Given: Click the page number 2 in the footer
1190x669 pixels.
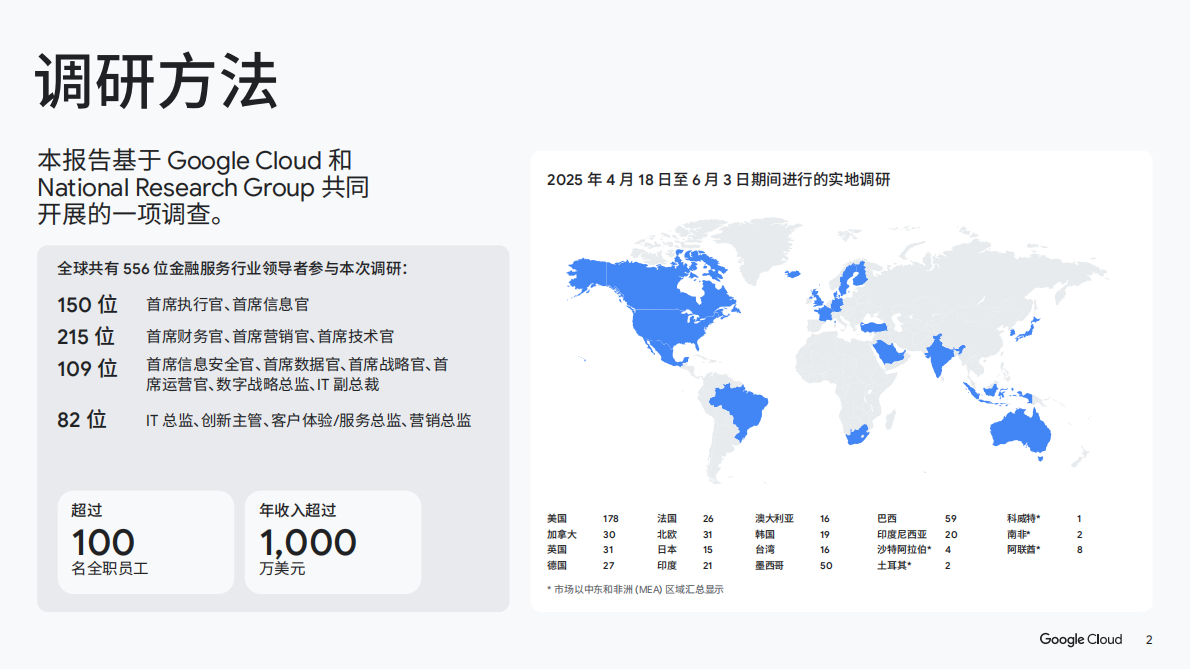Looking at the screenshot, I should [1148, 638].
